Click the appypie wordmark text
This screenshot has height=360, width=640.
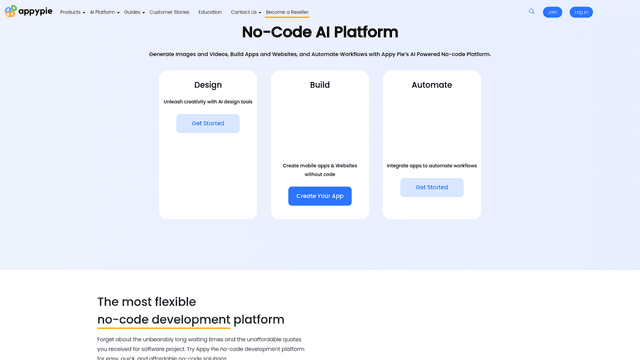pyautogui.click(x=36, y=11)
